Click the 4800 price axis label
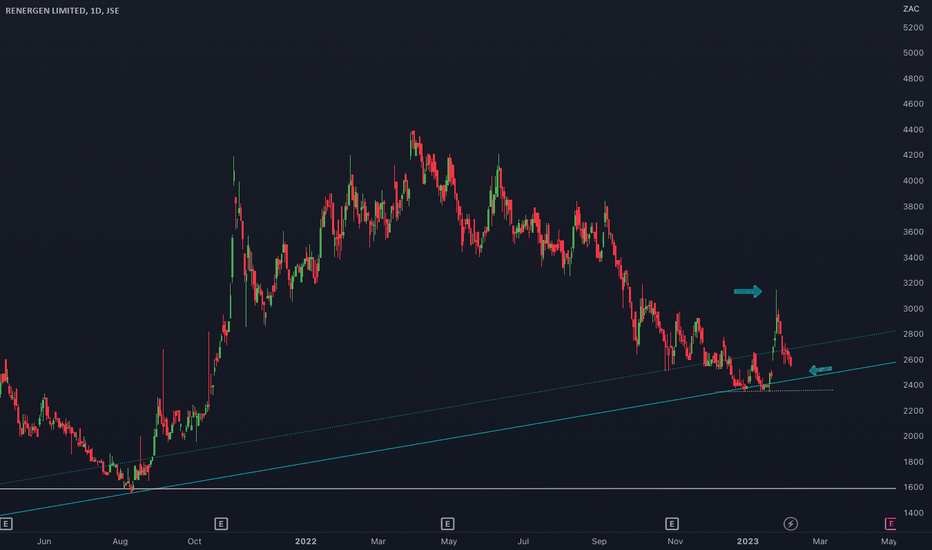 click(913, 78)
